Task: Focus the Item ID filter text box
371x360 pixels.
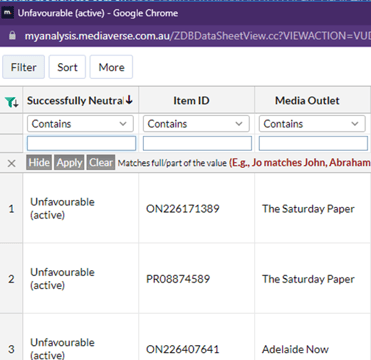Action: (x=197, y=143)
